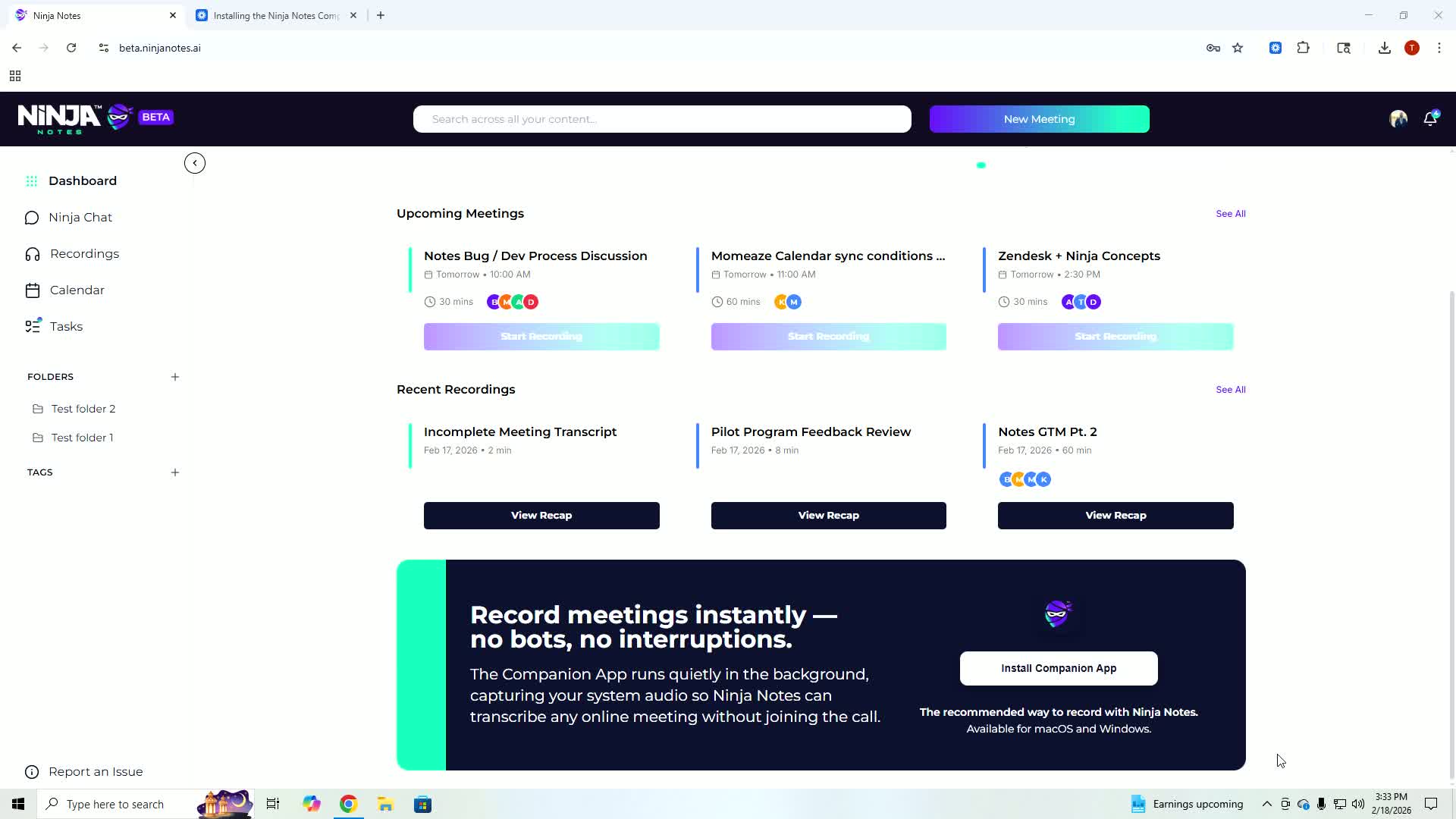View Recap of Notes GTM Pt. 2

[x=1116, y=516]
